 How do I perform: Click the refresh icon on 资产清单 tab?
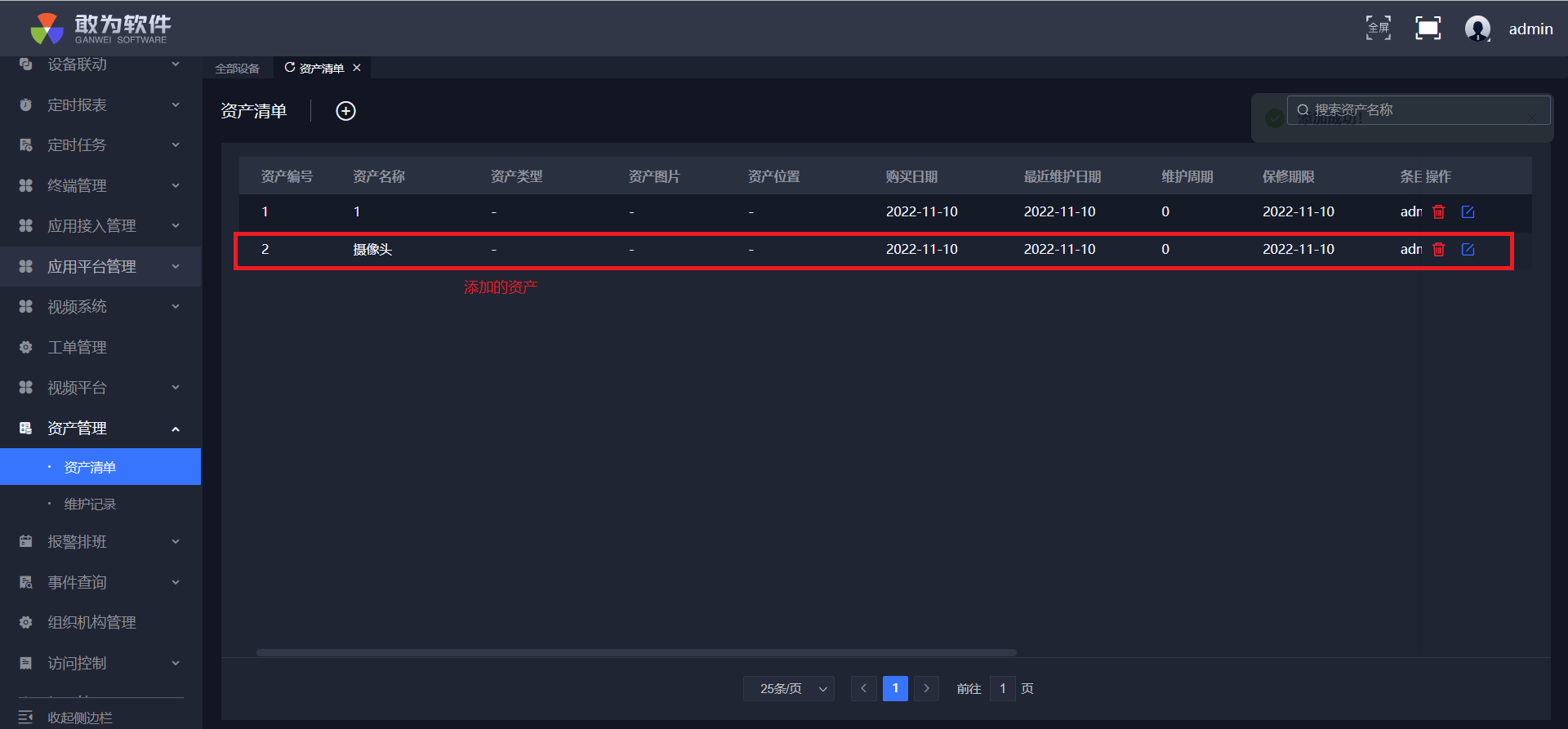289,68
